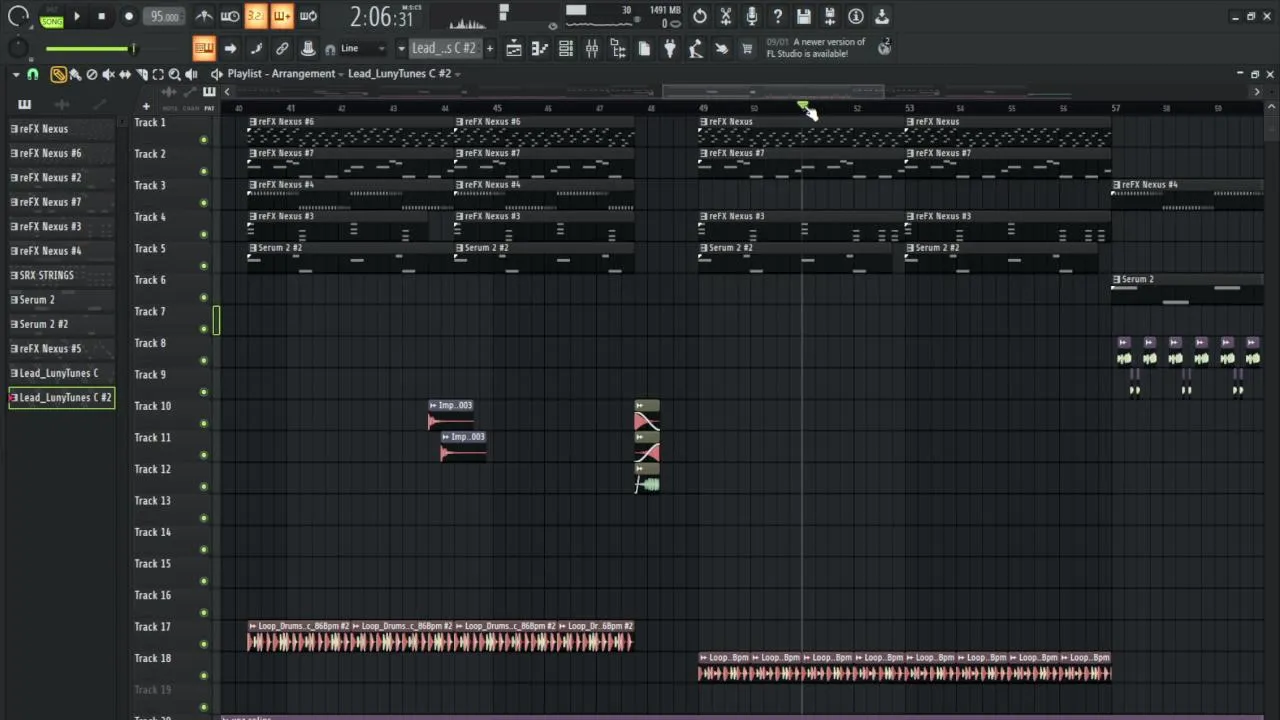Open the Piano roll view icon
The width and height of the screenshot is (1280, 720).
point(539,48)
